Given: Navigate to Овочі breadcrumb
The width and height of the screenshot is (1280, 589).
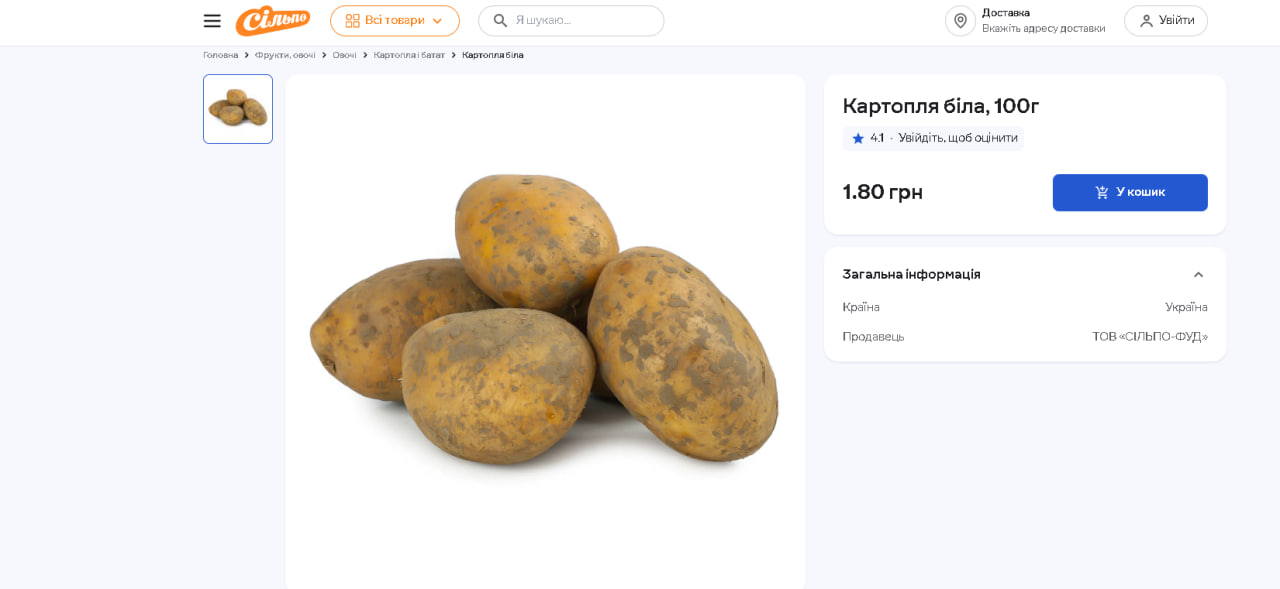Looking at the screenshot, I should click(x=344, y=55).
